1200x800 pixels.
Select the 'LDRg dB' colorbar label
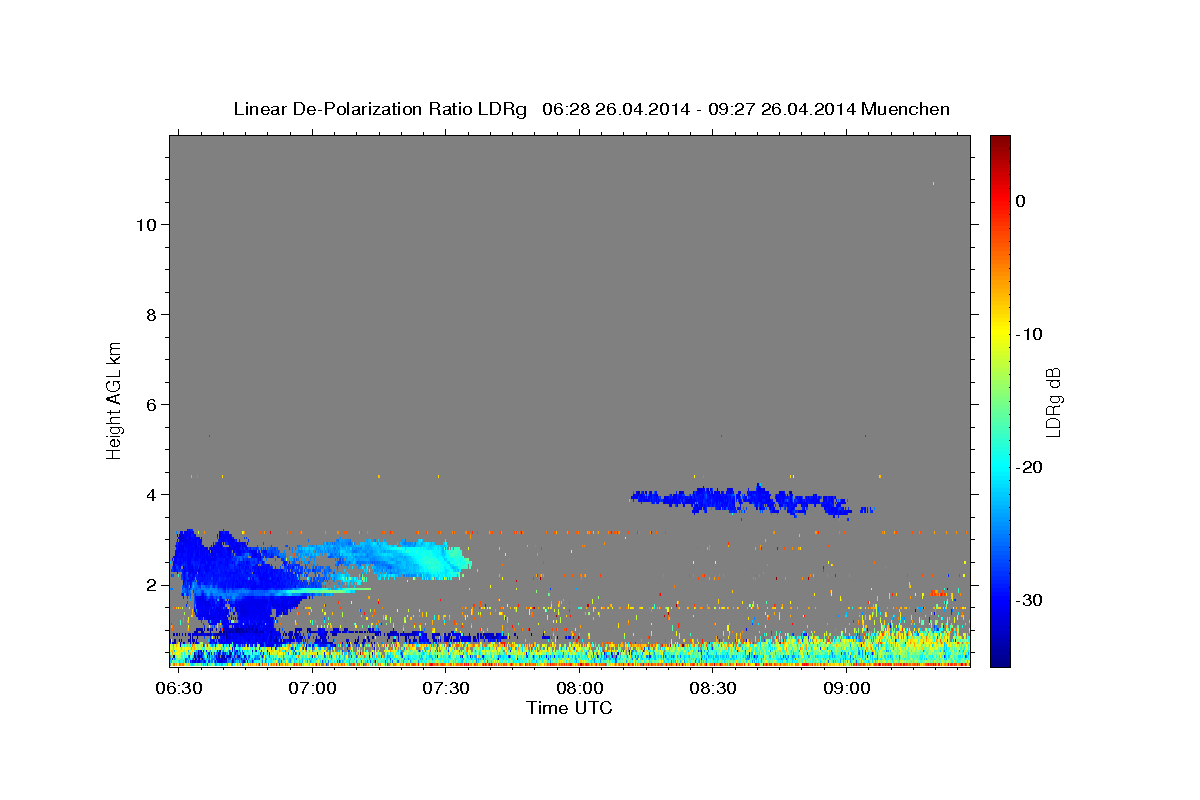tap(1053, 402)
